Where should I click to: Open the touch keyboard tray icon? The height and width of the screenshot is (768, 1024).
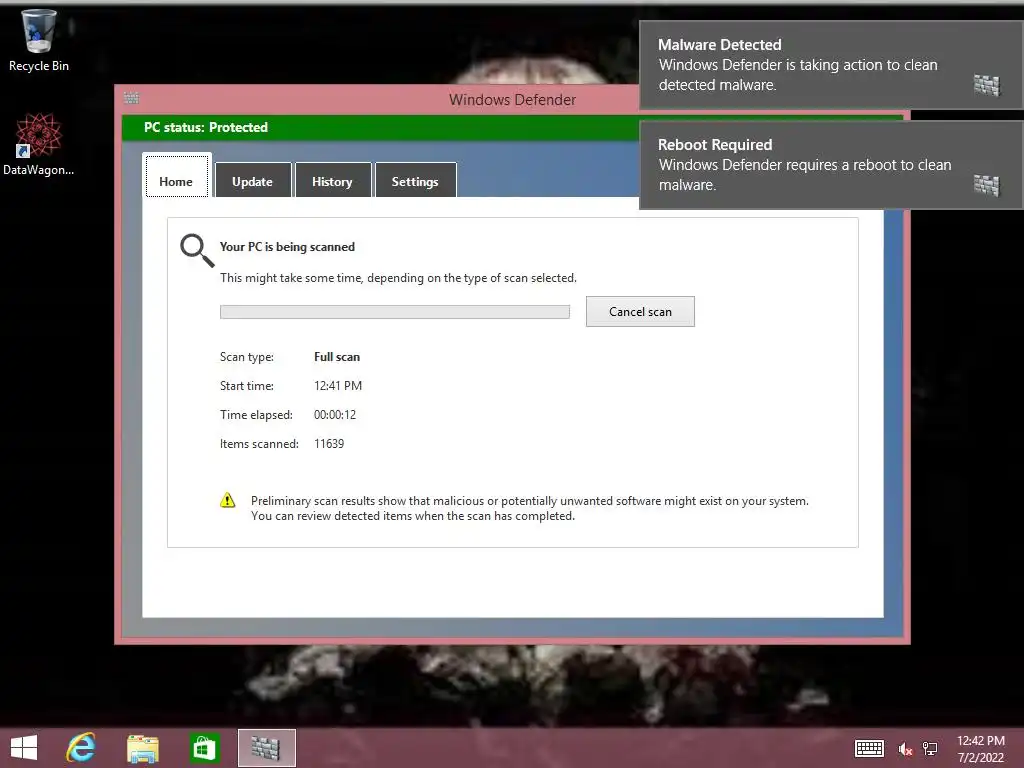point(869,748)
